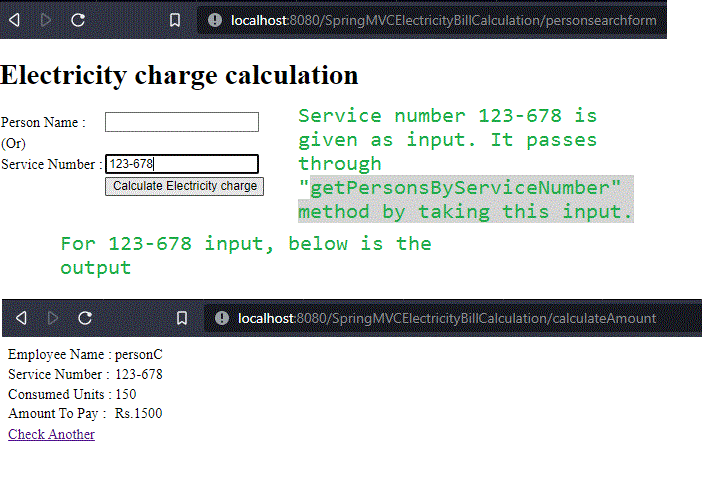Bookmark the personsearchform page
This screenshot has width=708, height=478.
point(175,20)
